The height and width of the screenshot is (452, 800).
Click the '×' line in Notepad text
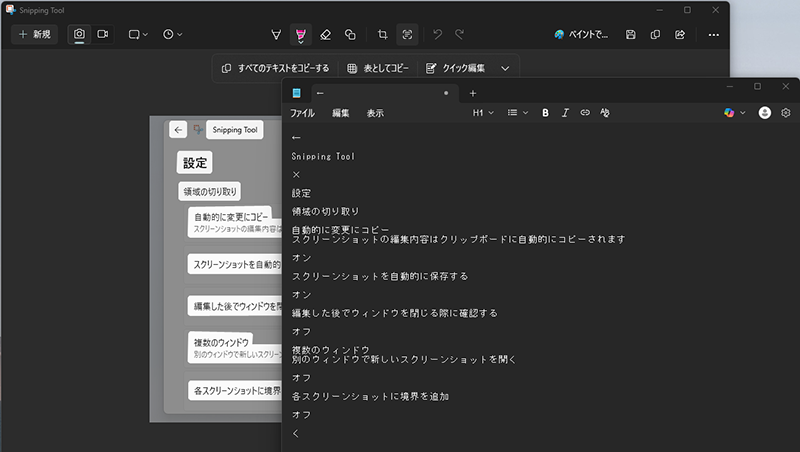coord(296,174)
